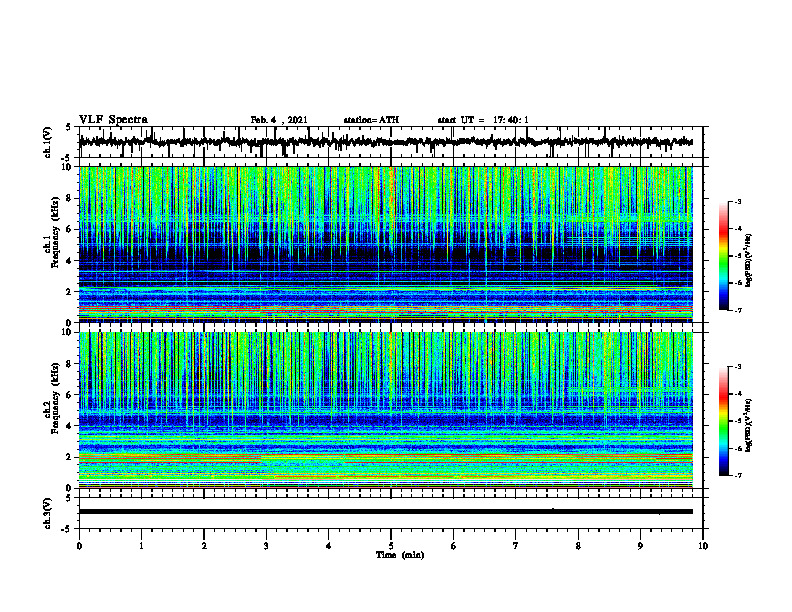
Task: Click the ch.2 color scale log(PSD) unit label
Action: point(749,426)
